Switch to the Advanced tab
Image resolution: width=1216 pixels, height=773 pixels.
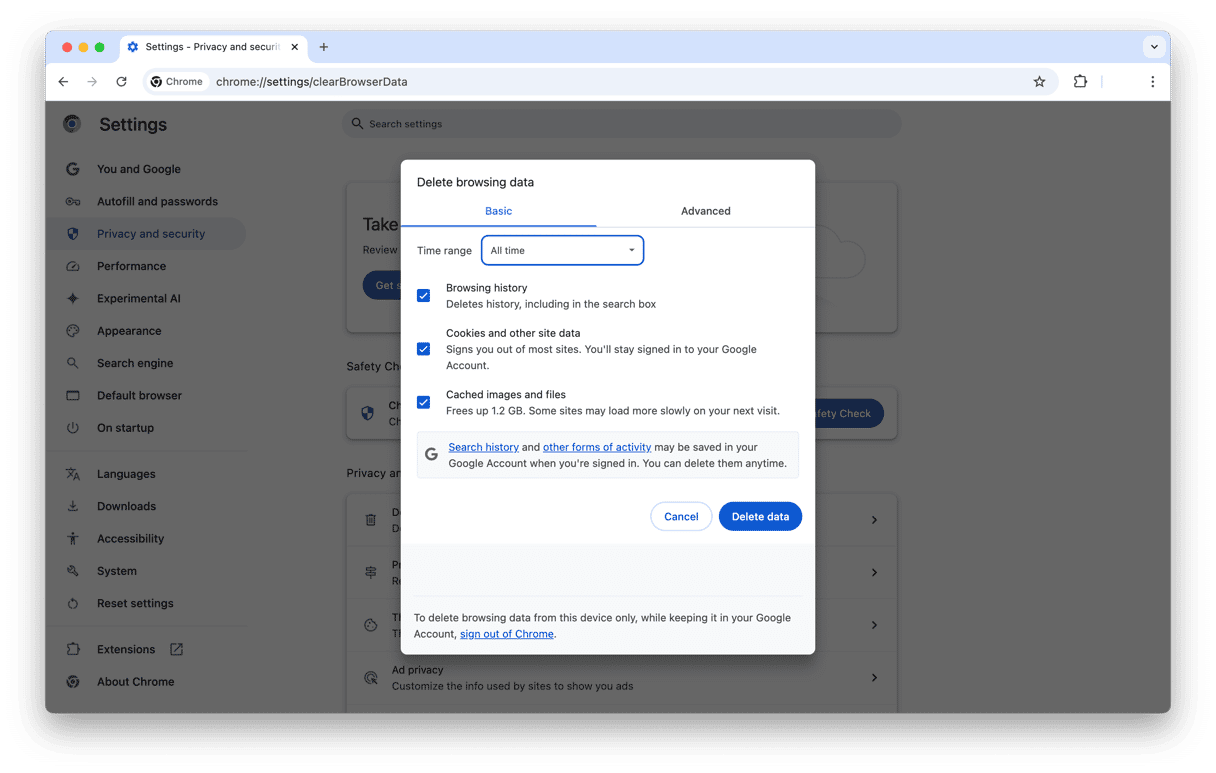(706, 211)
